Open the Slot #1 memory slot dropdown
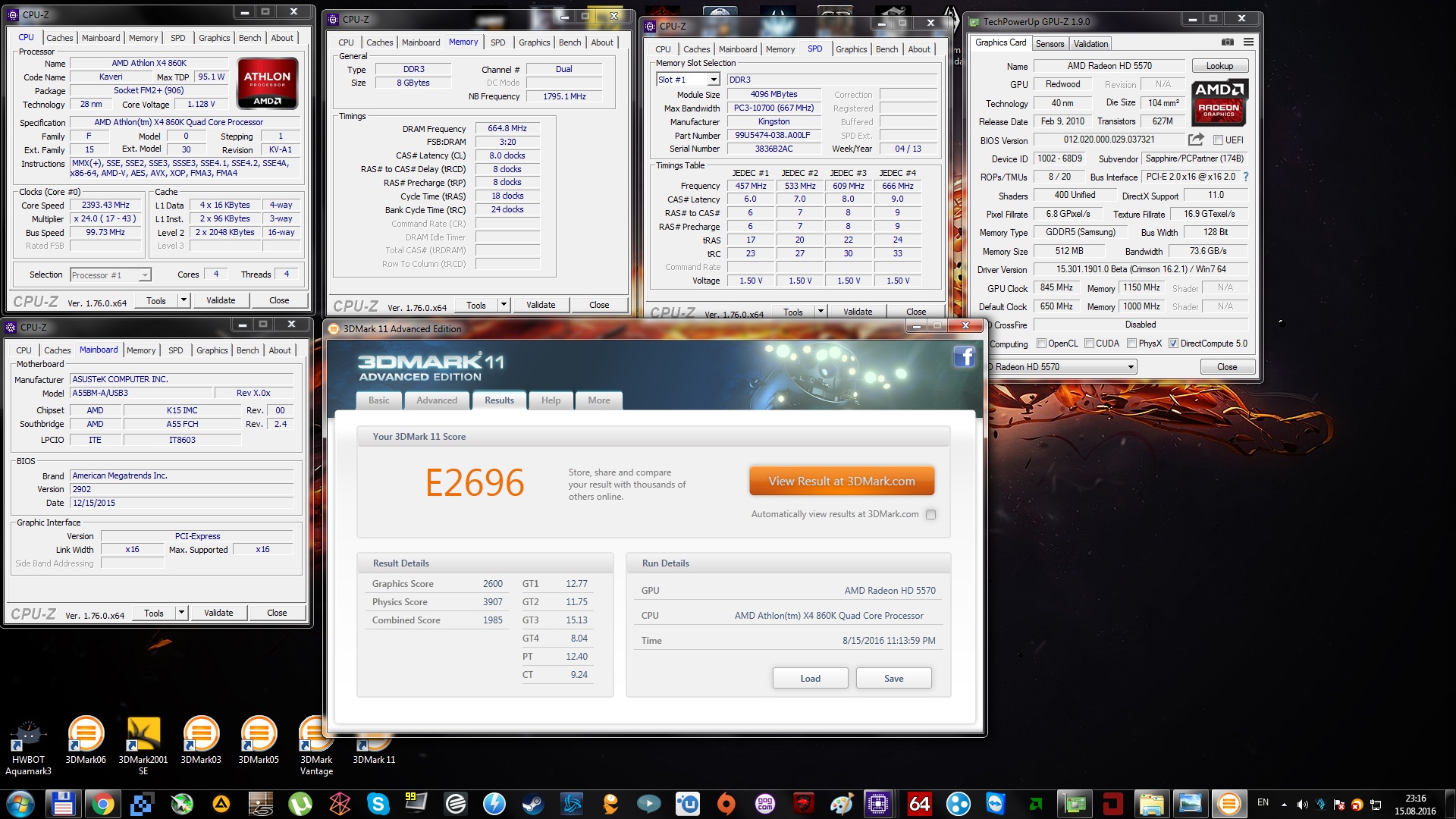Image resolution: width=1456 pixels, height=819 pixels. click(x=713, y=80)
